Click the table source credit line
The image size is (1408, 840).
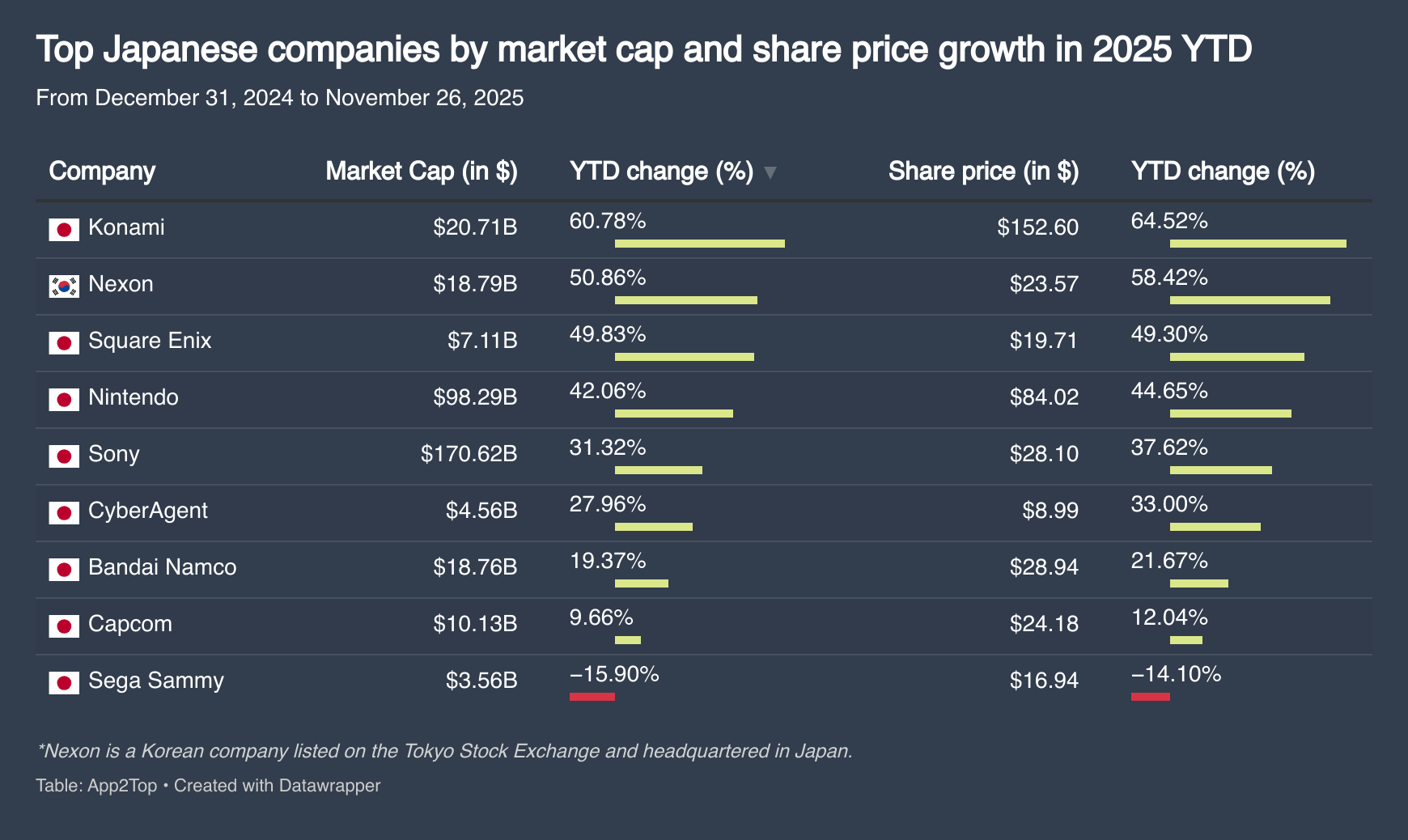tap(208, 786)
